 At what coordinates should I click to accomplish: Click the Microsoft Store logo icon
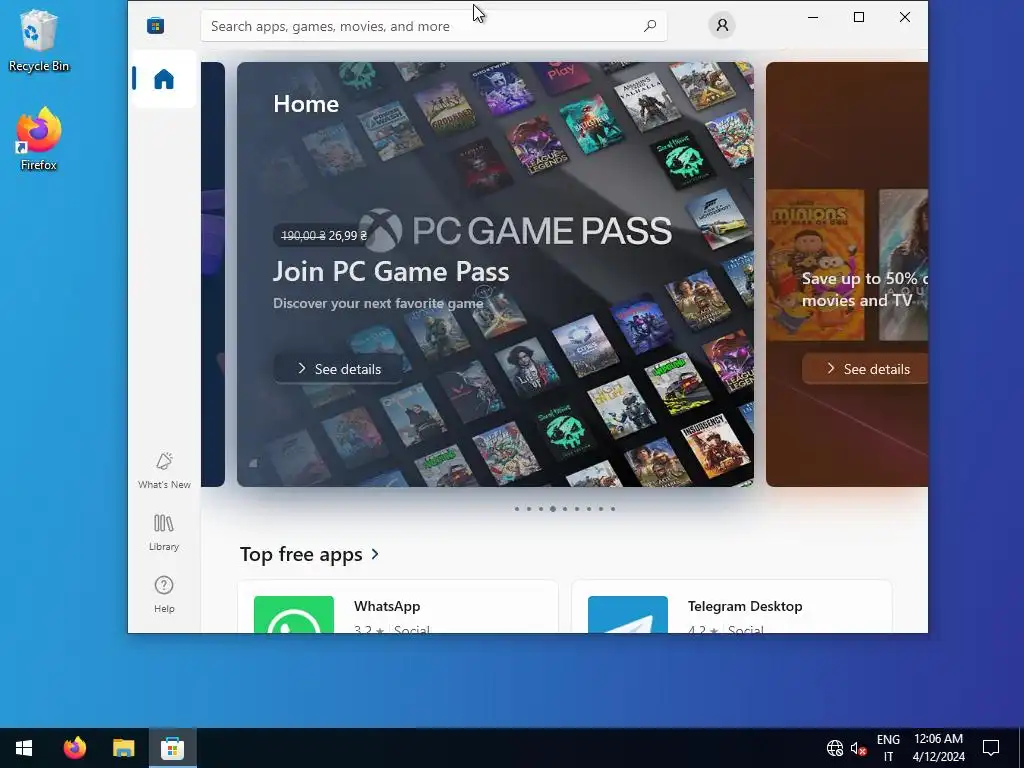coord(155,25)
